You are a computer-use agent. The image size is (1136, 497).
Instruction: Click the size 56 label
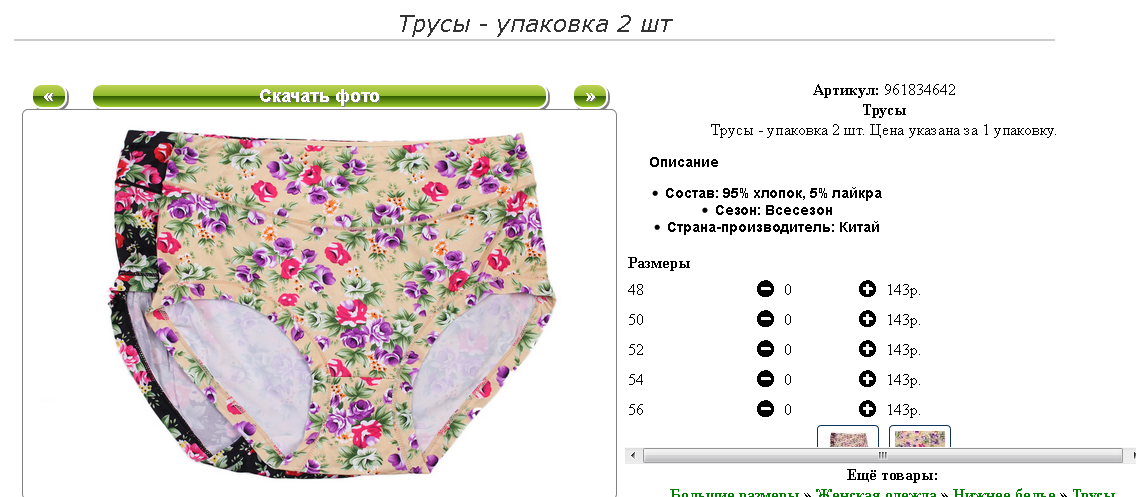(x=635, y=409)
